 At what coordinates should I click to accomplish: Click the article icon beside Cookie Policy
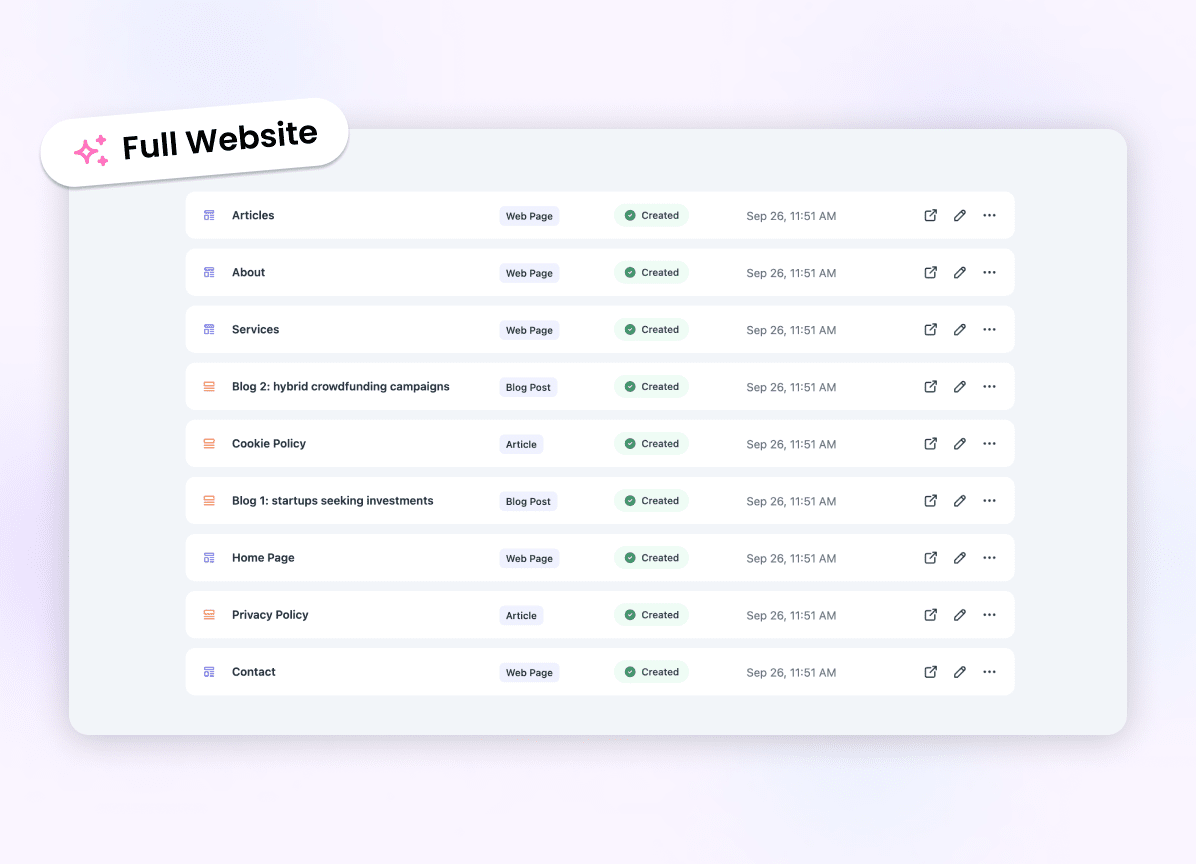pos(209,444)
